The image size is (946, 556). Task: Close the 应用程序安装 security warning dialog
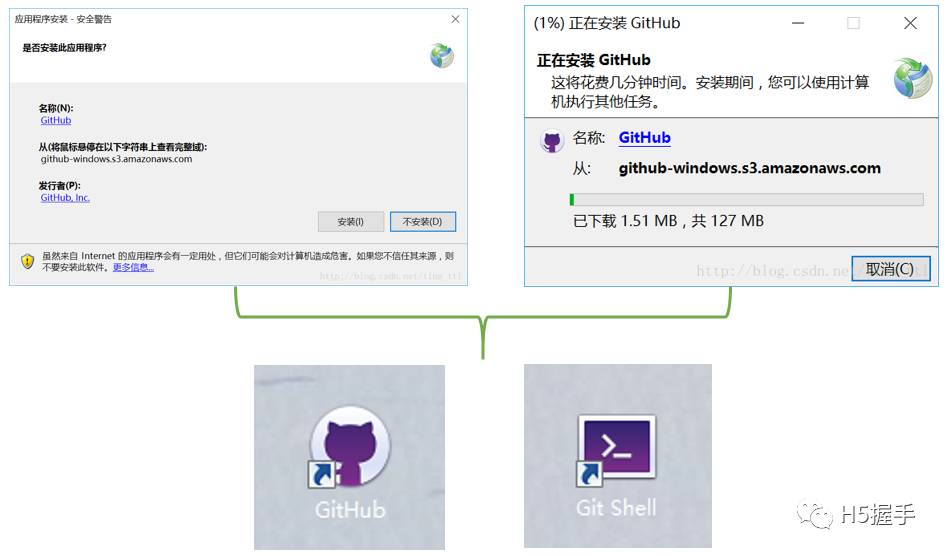[456, 19]
